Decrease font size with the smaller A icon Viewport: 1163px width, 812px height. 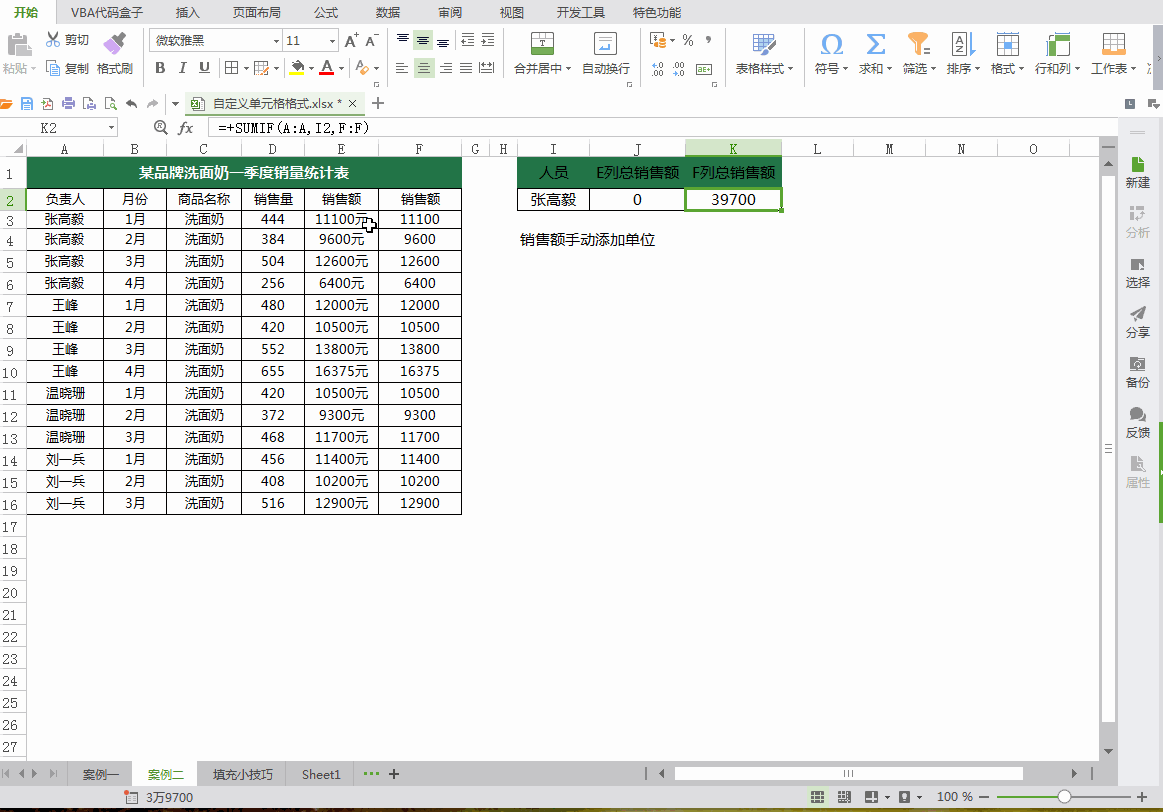tap(372, 40)
